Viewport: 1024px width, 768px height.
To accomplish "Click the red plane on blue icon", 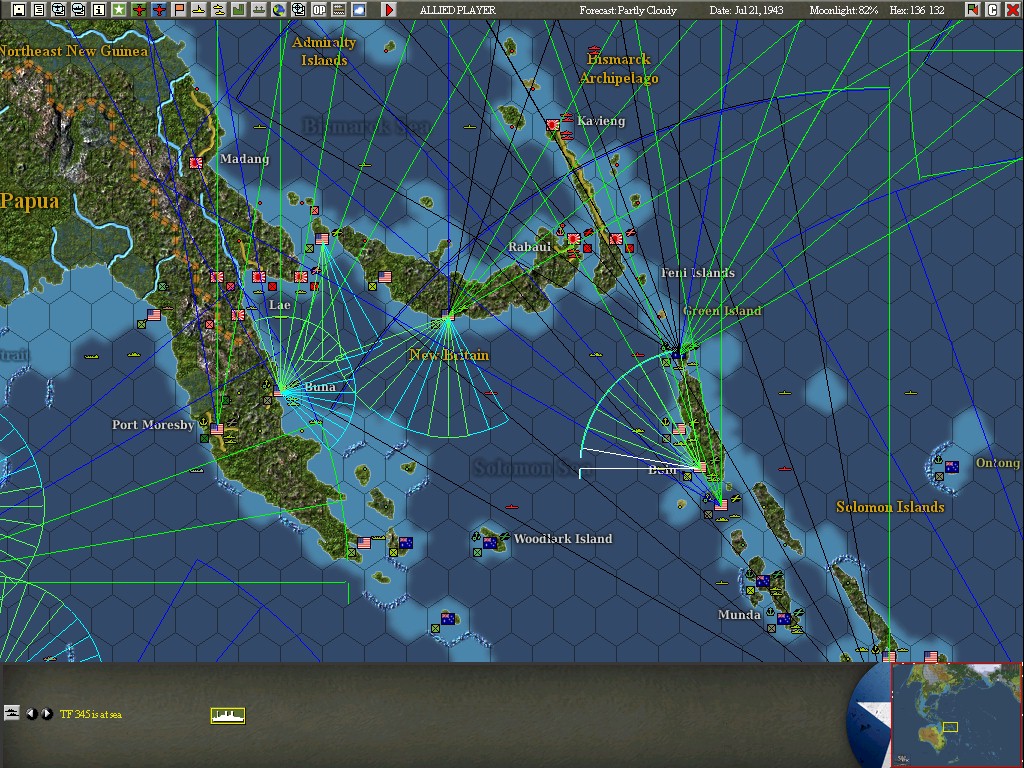I will 159,9.
